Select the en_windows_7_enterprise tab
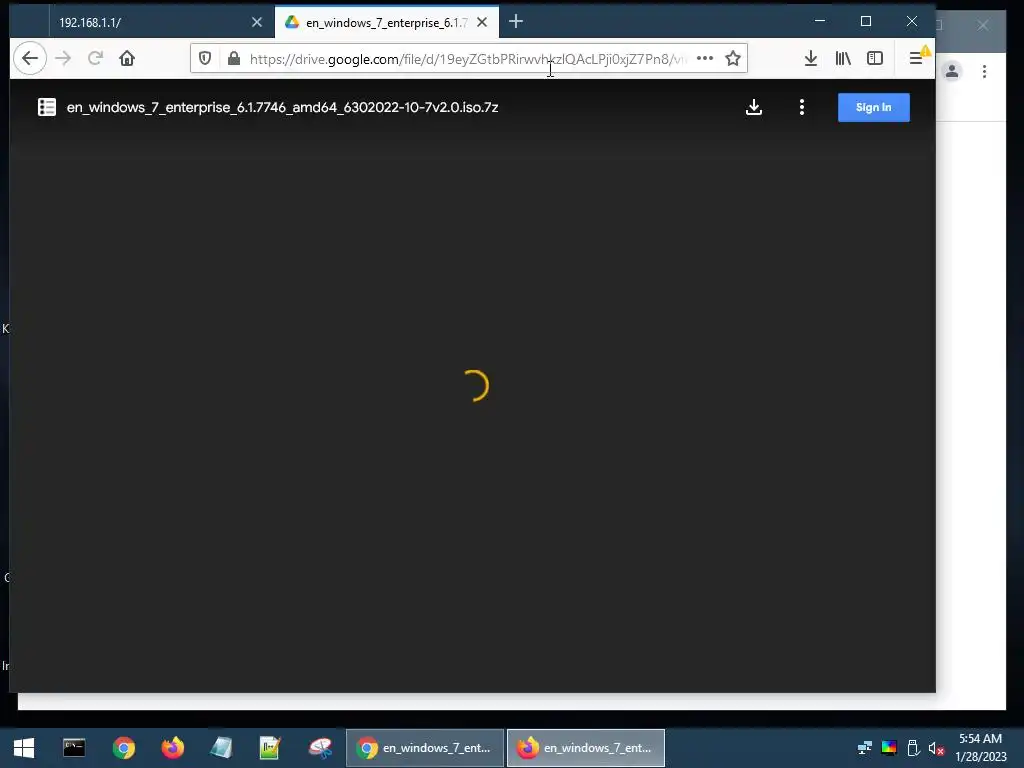 [387, 22]
